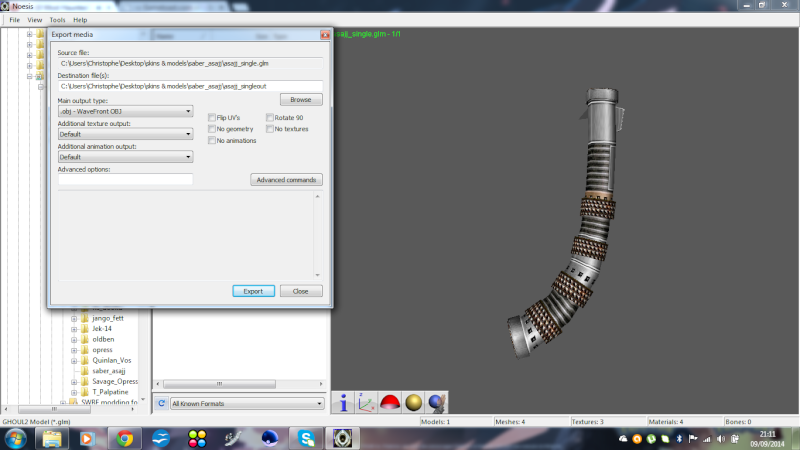
Task: Click the 'Meshes: 4' status bar entry
Action: point(510,422)
